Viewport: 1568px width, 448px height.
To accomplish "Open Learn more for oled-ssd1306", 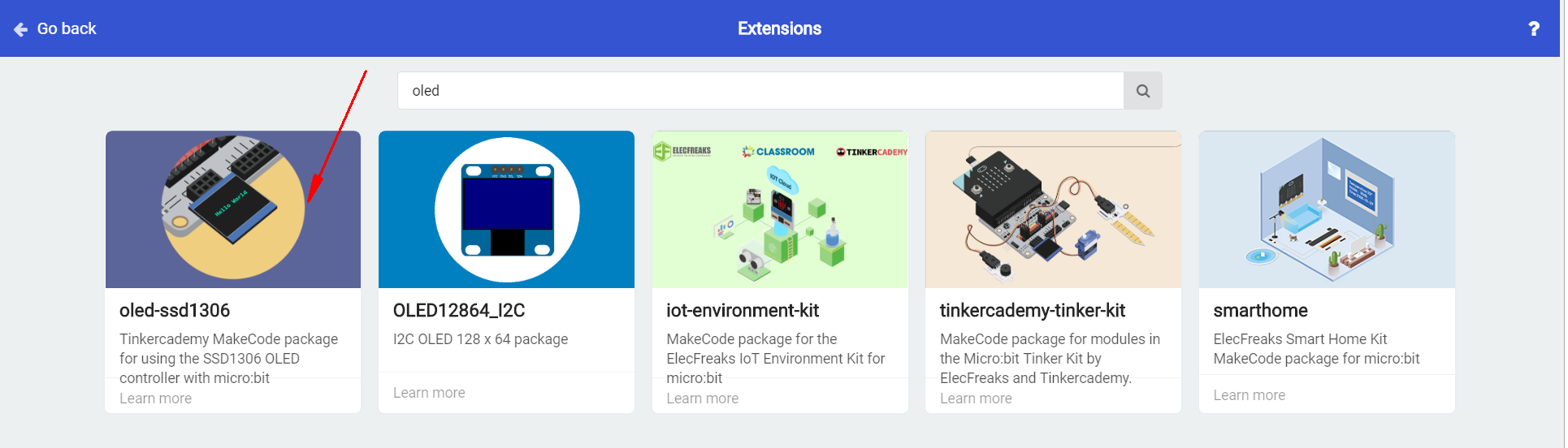I will [155, 398].
